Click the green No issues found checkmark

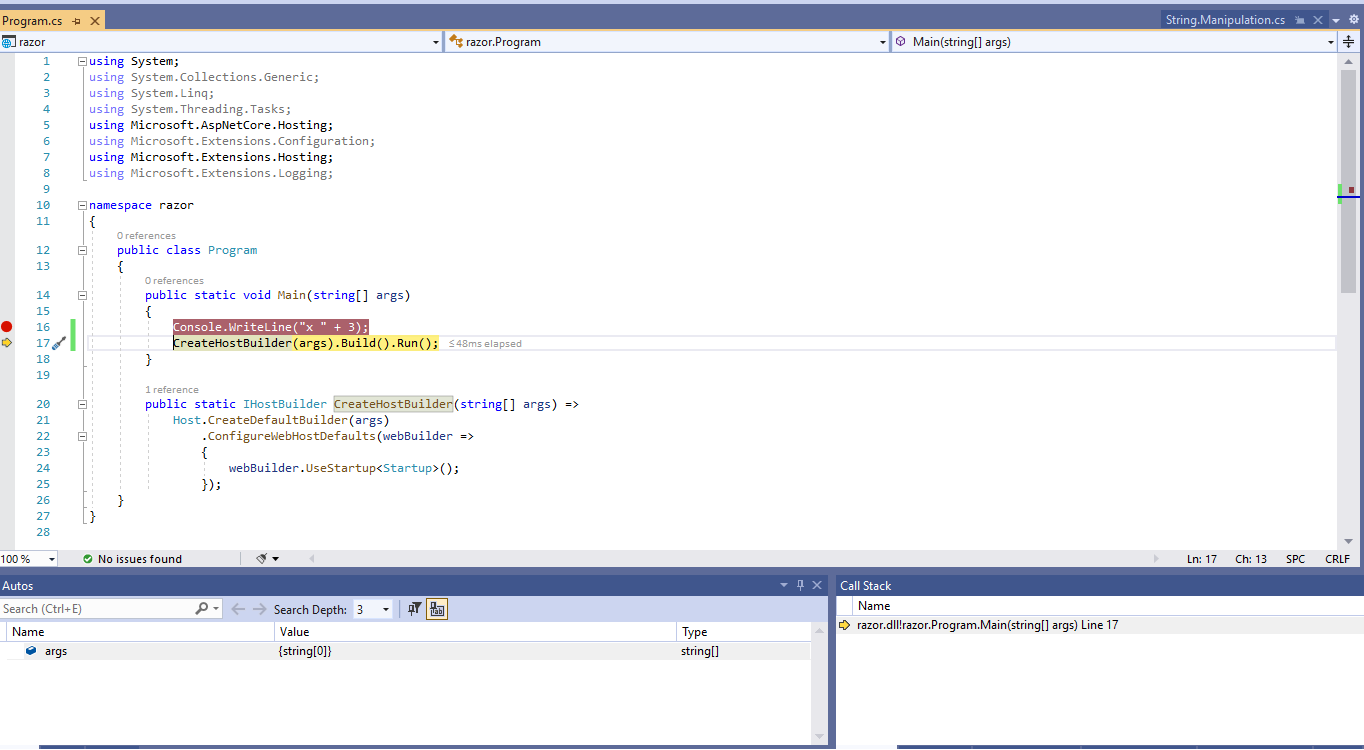point(88,559)
